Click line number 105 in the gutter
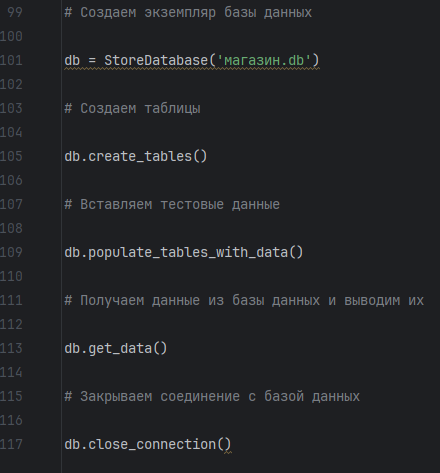 (11, 156)
